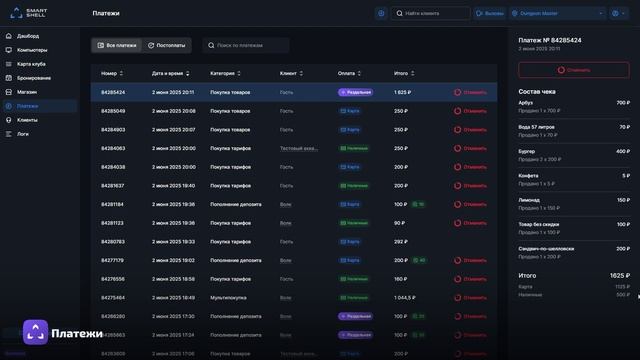The width and height of the screenshot is (640, 360).
Task: Click Наличные badge in row 84284063
Action: click(x=354, y=148)
